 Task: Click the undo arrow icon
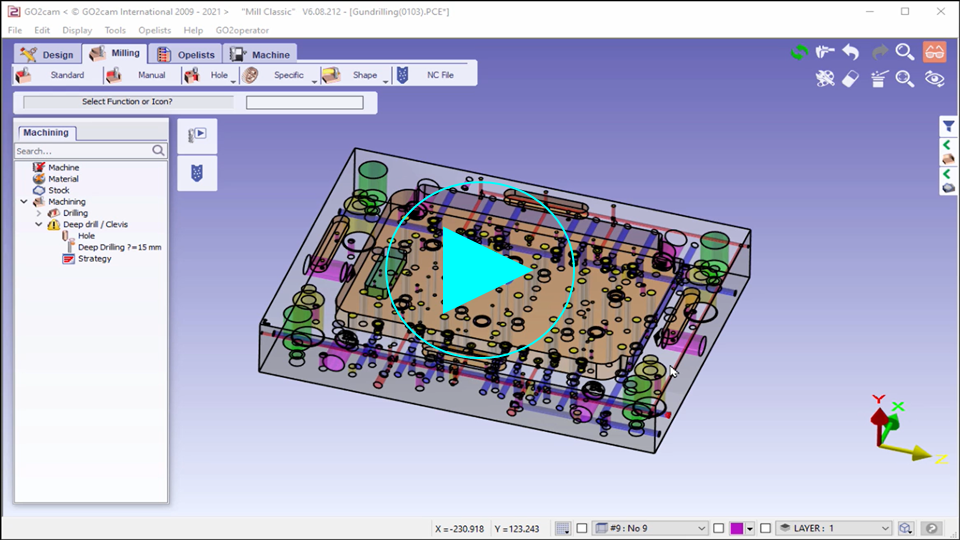click(851, 52)
